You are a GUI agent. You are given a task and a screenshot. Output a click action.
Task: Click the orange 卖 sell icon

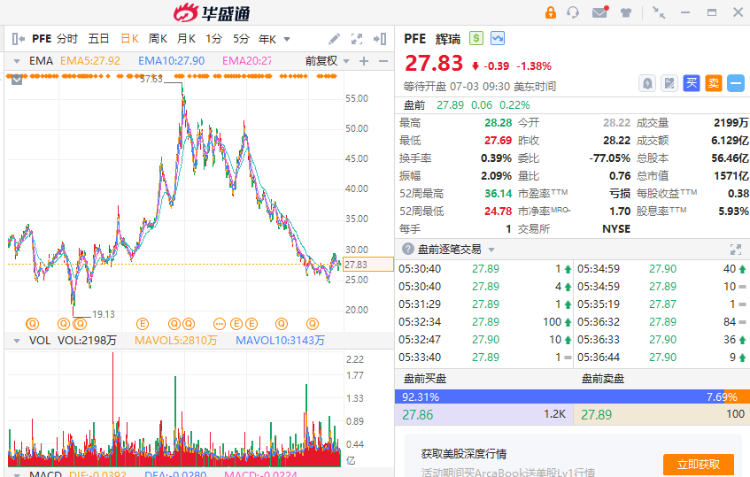713,84
